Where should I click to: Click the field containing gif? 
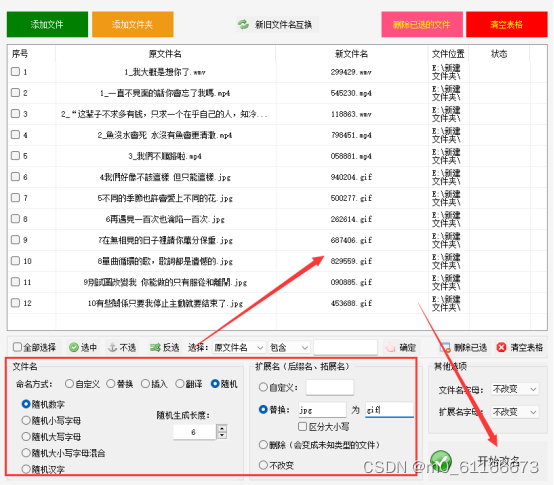tap(389, 410)
